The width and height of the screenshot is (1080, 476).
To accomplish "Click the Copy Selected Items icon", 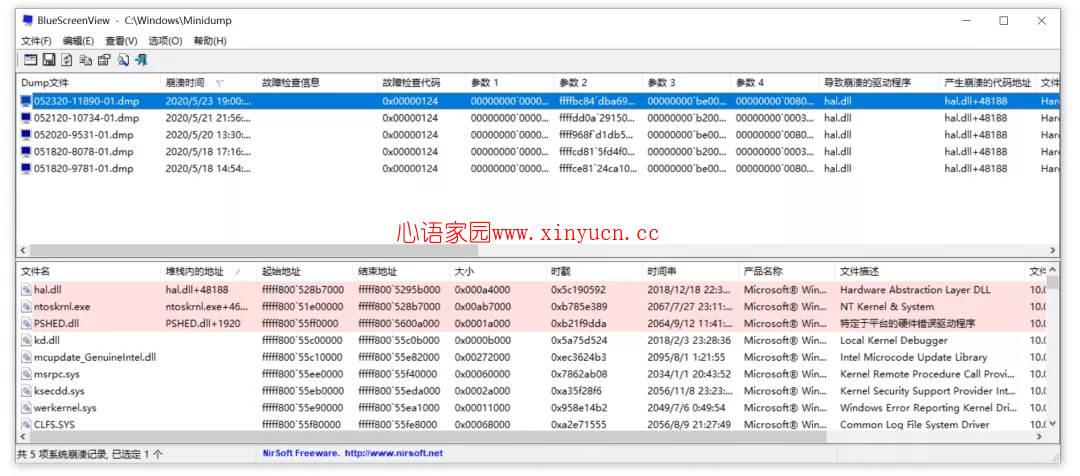I will point(85,60).
